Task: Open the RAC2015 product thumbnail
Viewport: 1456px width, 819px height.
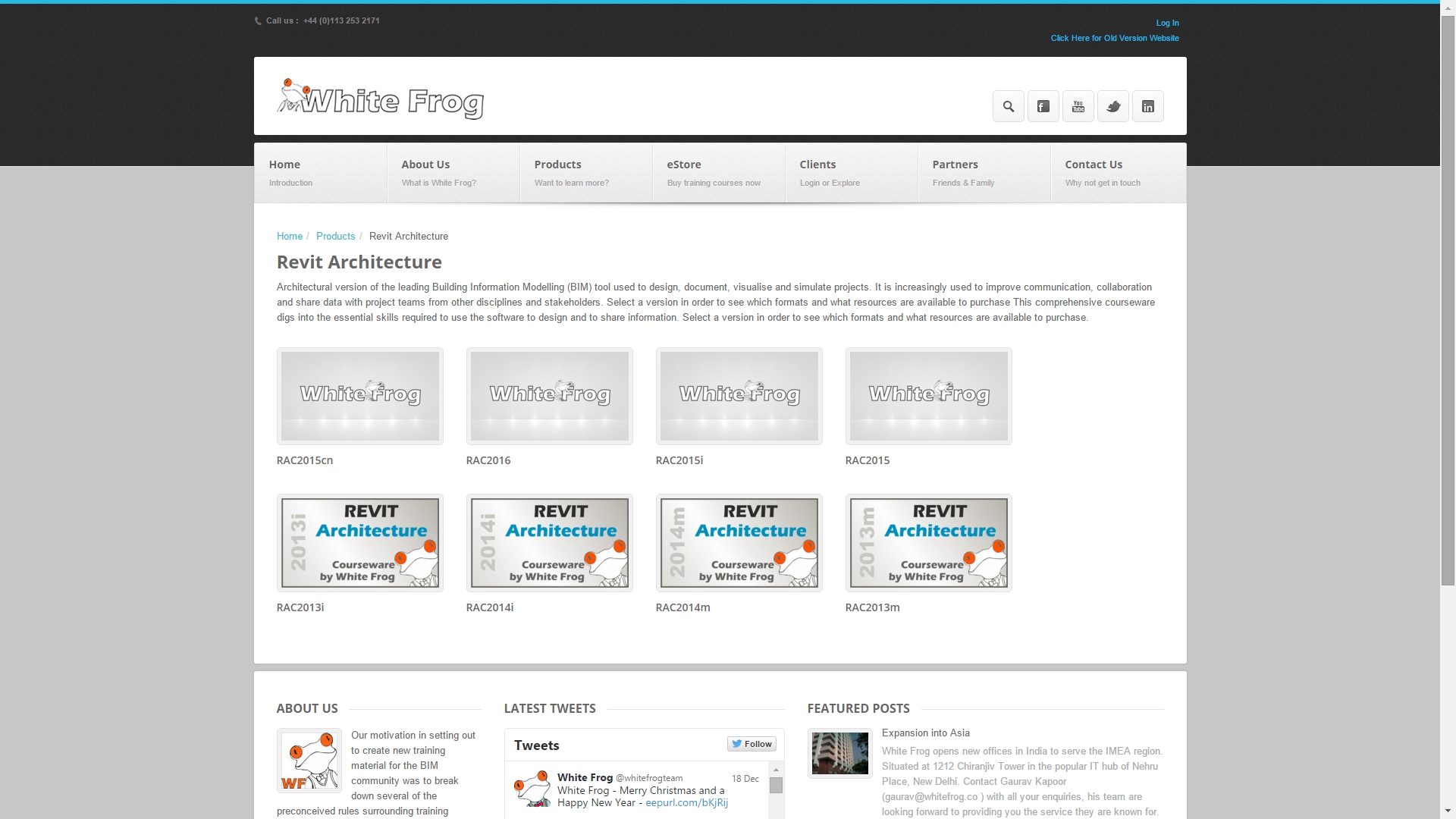Action: pyautogui.click(x=929, y=396)
